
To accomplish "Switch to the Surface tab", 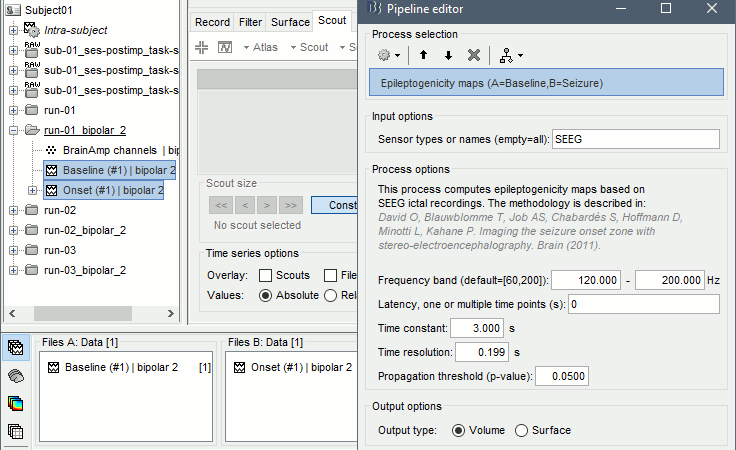I will (290, 22).
